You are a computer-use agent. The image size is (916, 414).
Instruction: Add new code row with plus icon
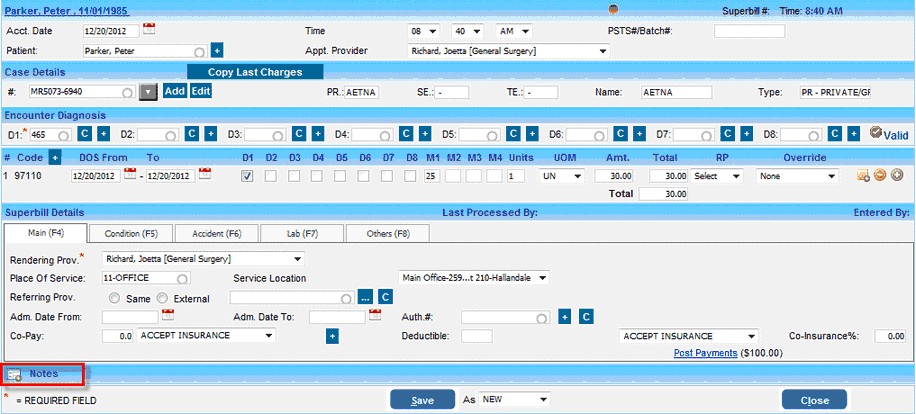coord(55,157)
